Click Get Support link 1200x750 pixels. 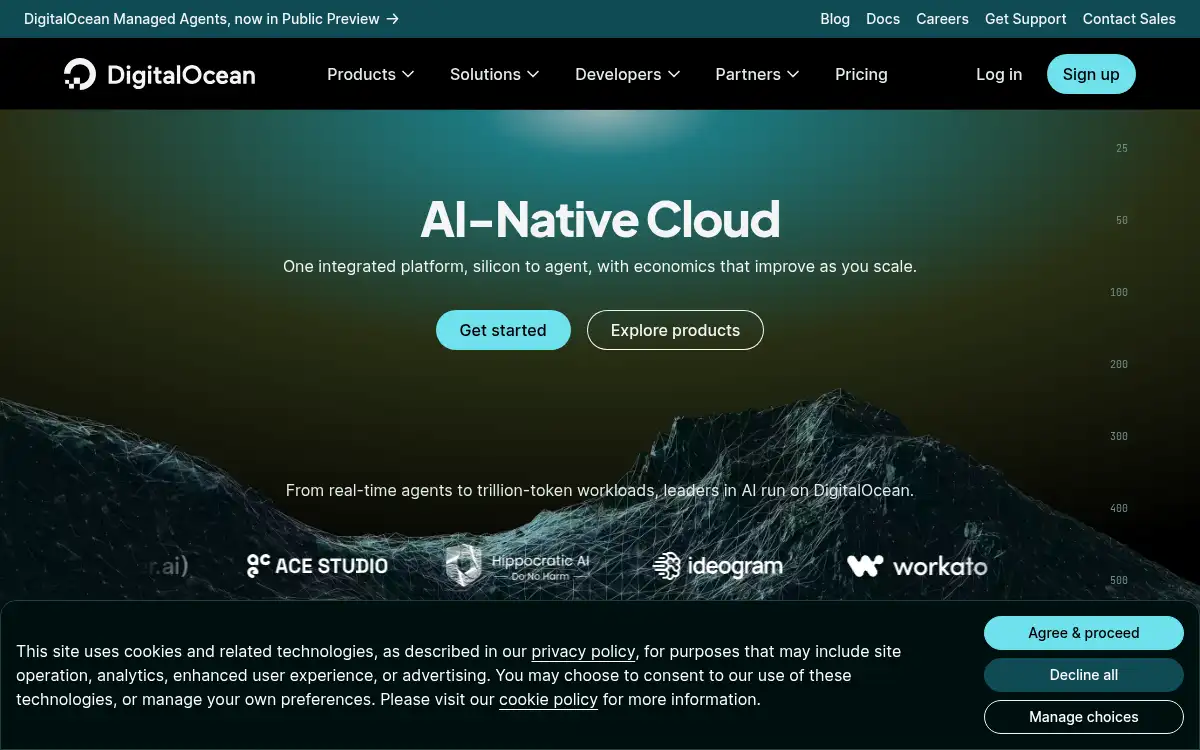pyautogui.click(x=1026, y=19)
